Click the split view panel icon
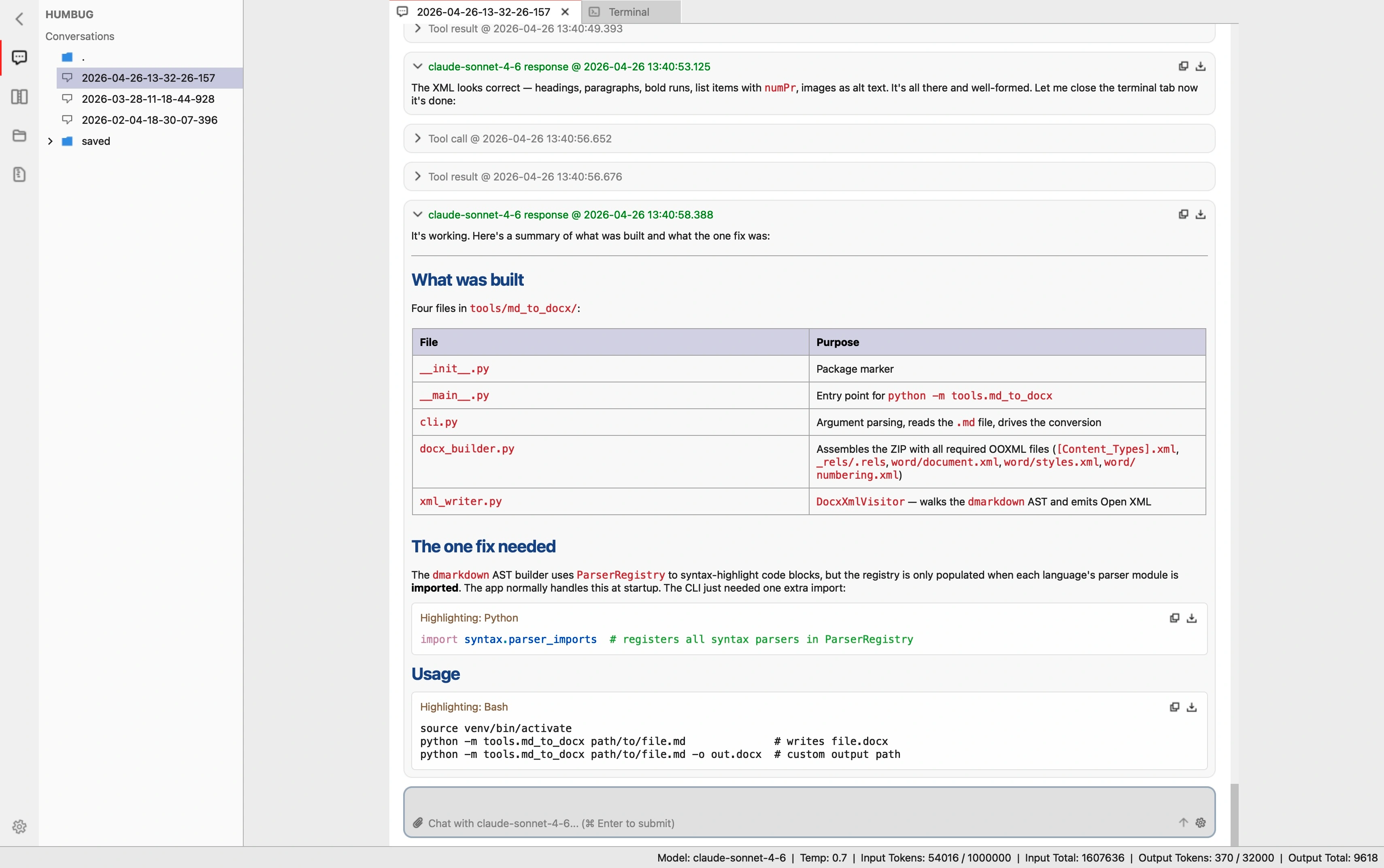This screenshot has width=1384, height=868. point(19,96)
